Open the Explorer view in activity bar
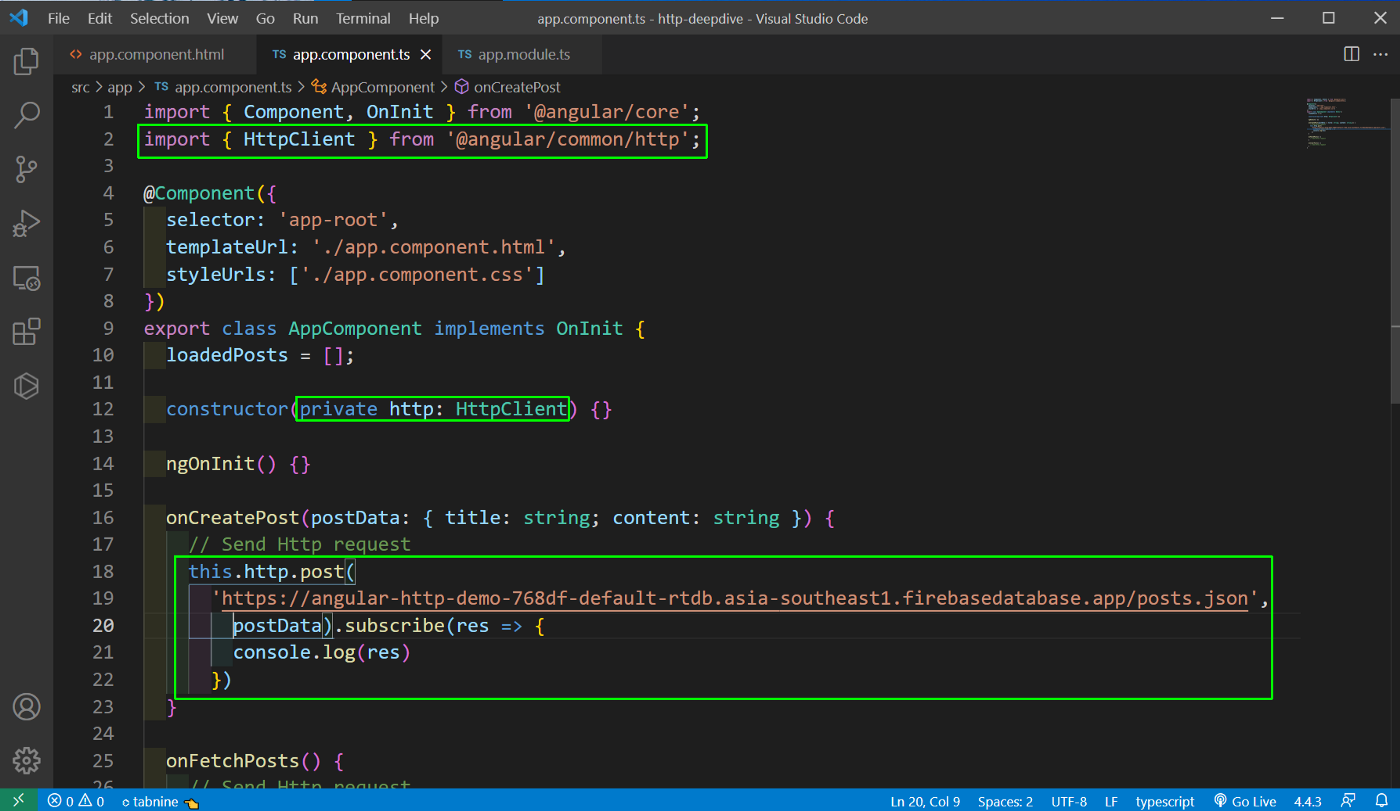This screenshot has height=811, width=1400. (26, 62)
